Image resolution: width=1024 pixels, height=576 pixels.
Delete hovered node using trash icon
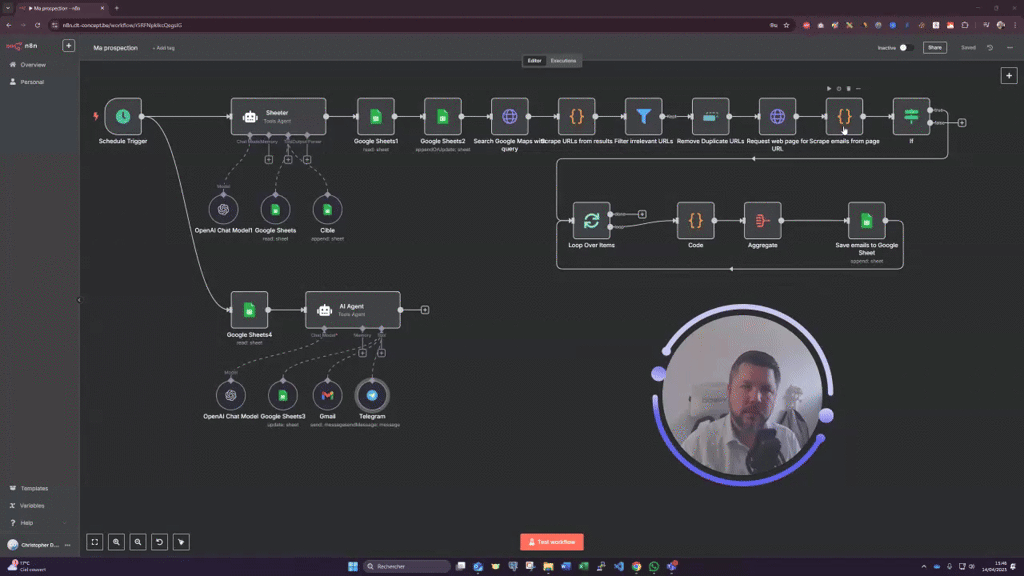[849, 89]
